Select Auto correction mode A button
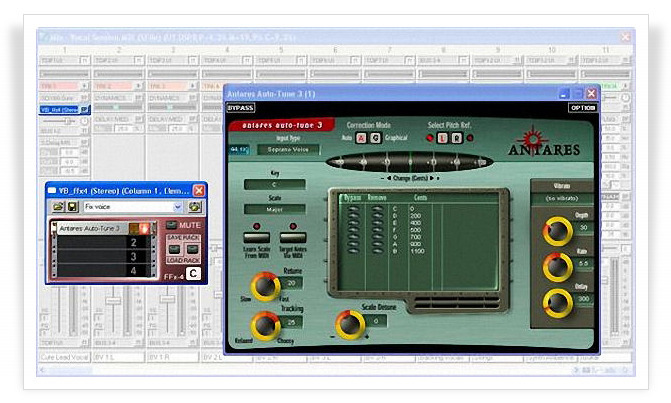This screenshot has height=403, width=671. (x=362, y=138)
